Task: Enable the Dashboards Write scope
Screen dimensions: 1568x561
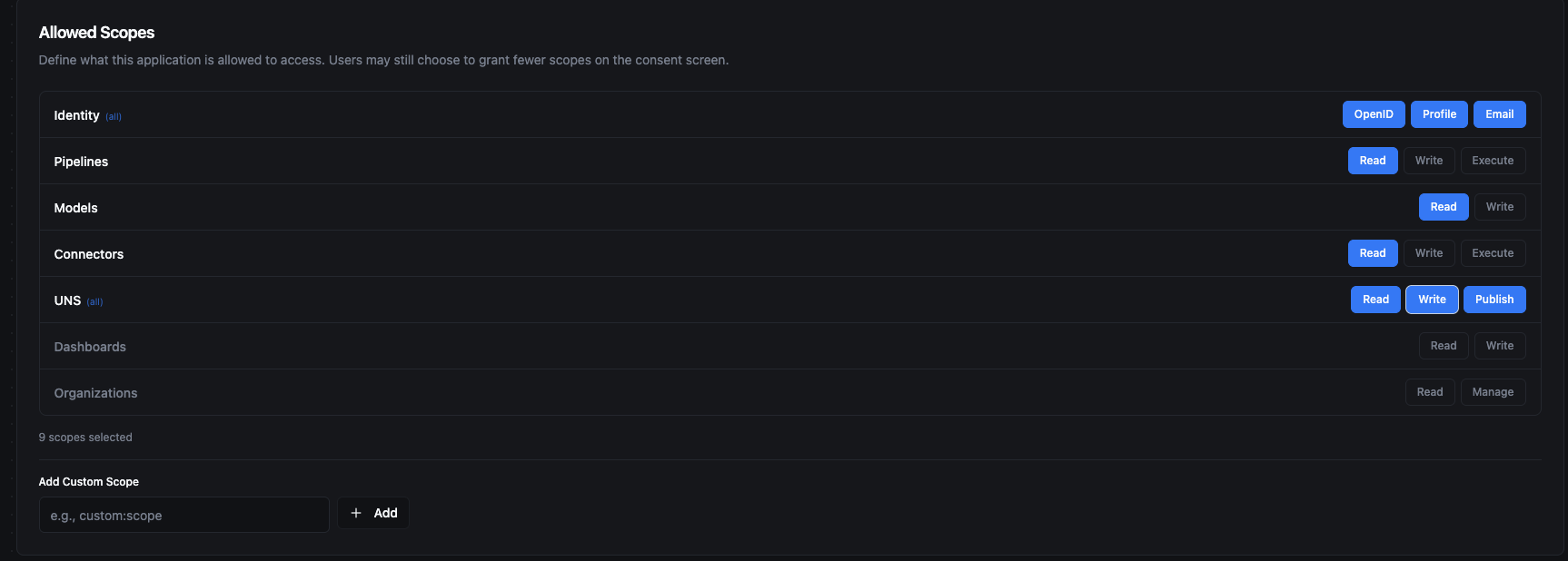Action: [1499, 346]
